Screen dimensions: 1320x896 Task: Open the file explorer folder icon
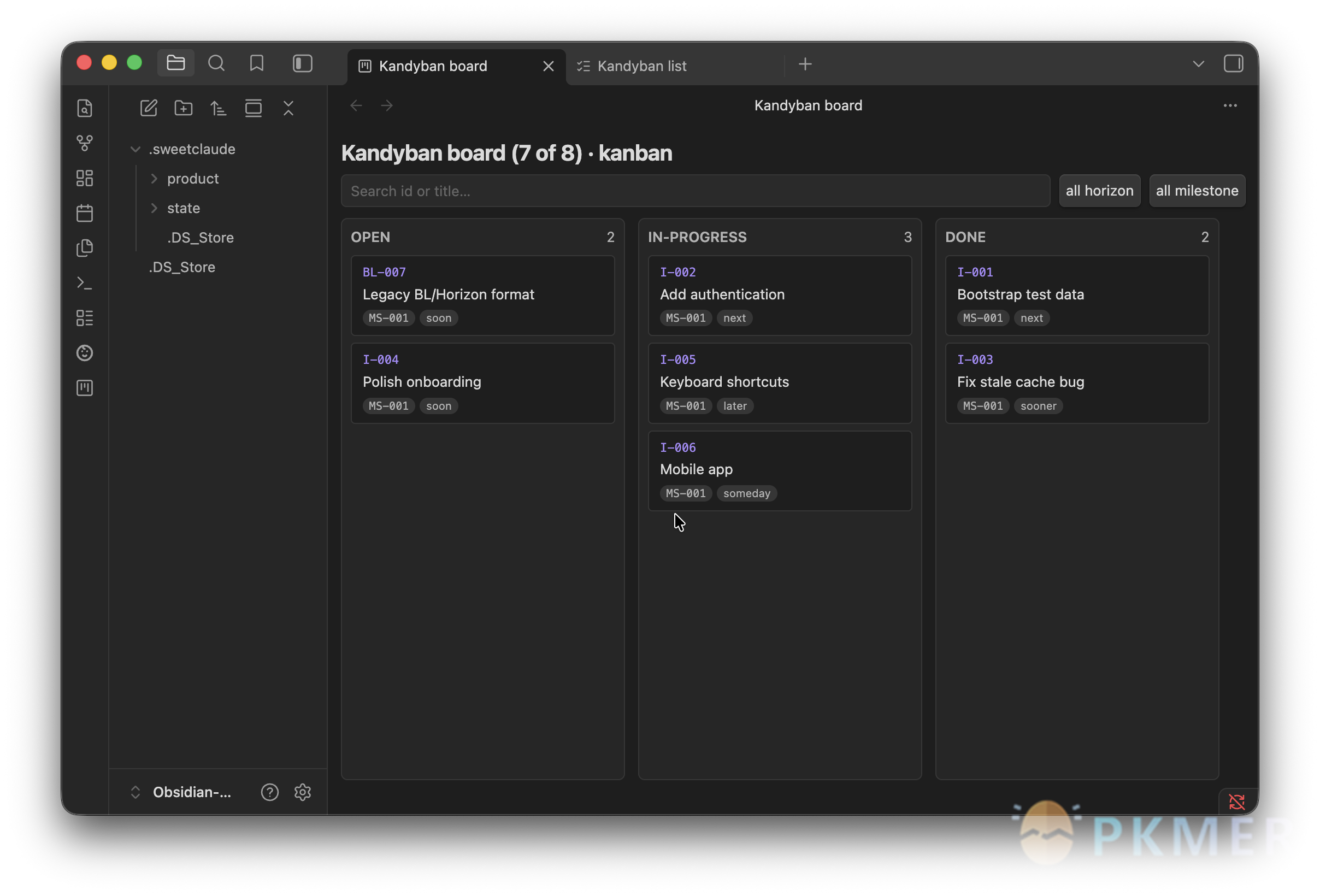click(x=175, y=63)
